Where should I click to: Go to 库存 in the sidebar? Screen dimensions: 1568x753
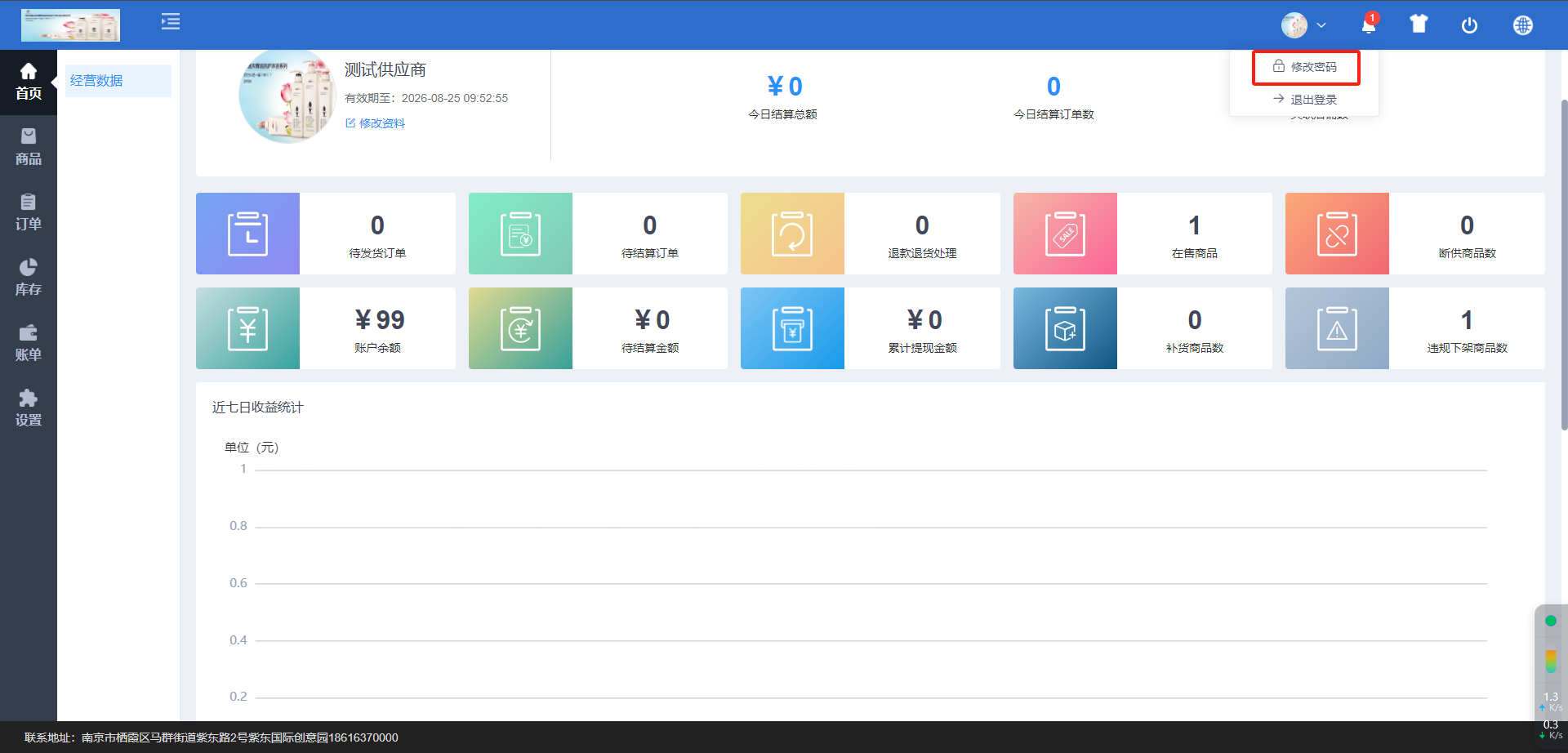[x=29, y=278]
